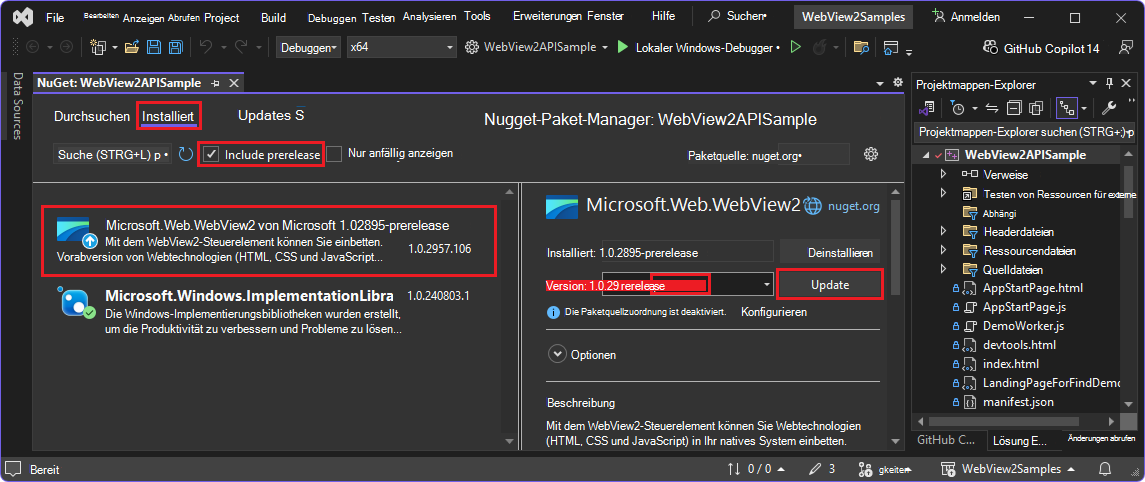Switch to the Installiert tab
This screenshot has width=1145, height=482.
click(x=168, y=116)
